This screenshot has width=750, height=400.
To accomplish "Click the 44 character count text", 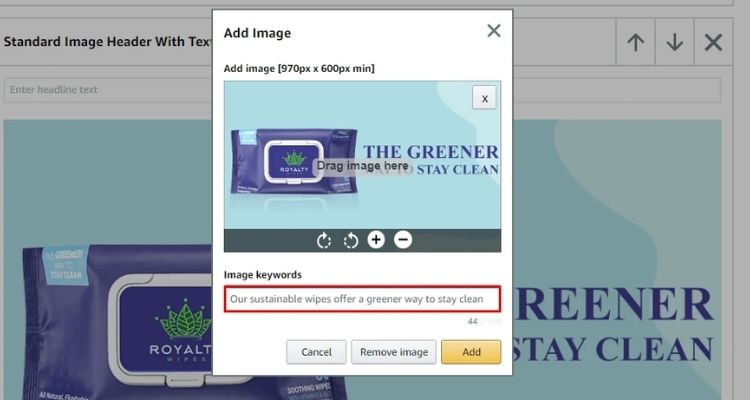I will 473,322.
